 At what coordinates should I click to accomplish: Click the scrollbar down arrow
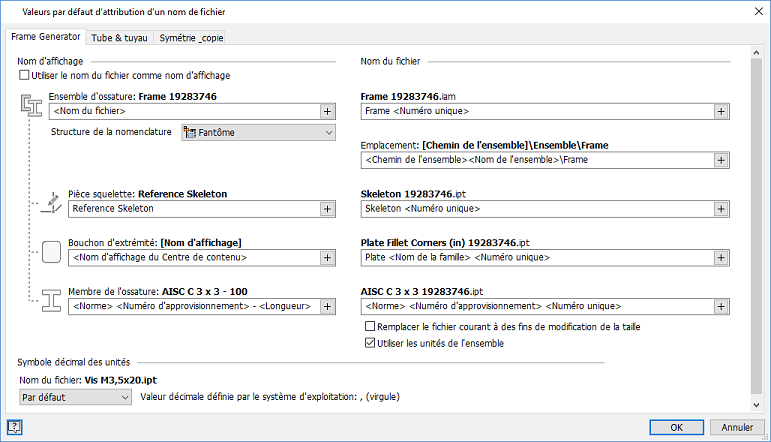point(756,405)
